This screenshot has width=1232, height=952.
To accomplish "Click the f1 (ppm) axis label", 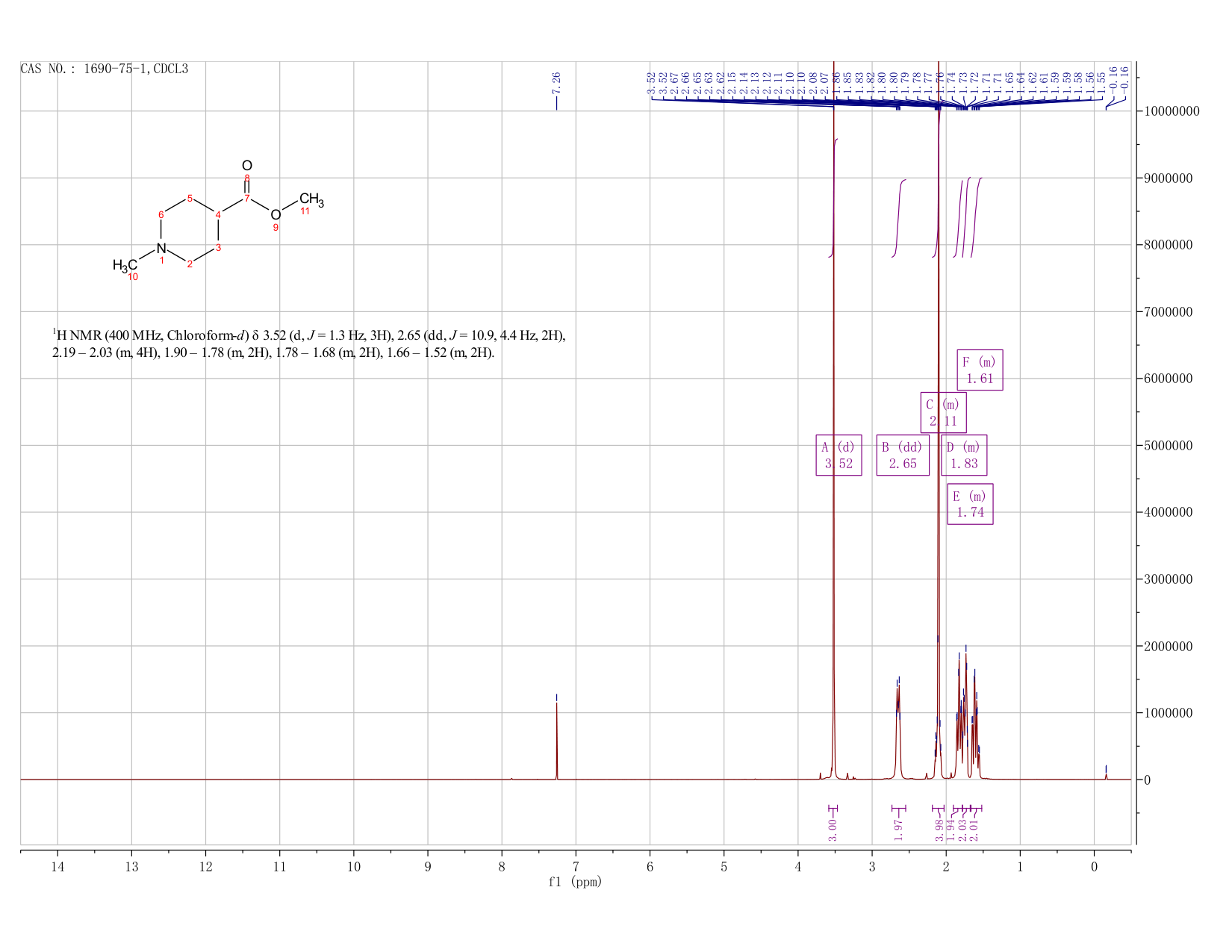I will click(575, 882).
